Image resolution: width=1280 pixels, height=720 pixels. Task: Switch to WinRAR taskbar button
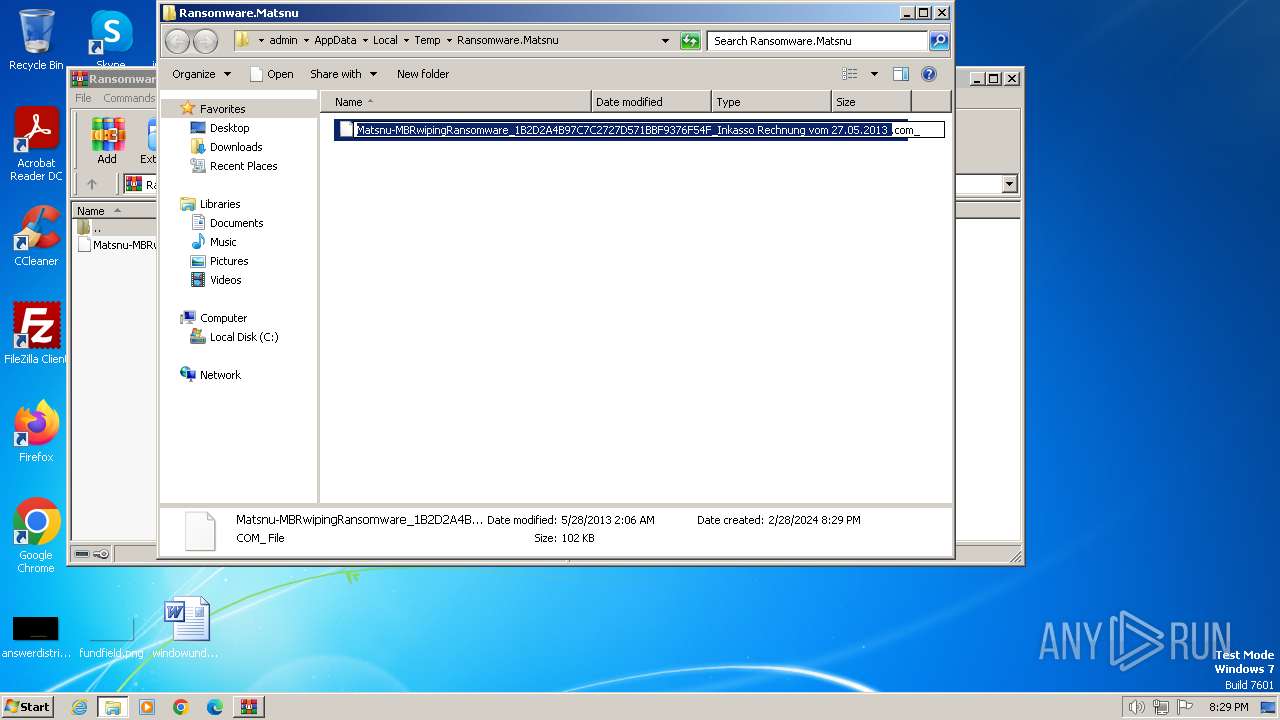[249, 707]
